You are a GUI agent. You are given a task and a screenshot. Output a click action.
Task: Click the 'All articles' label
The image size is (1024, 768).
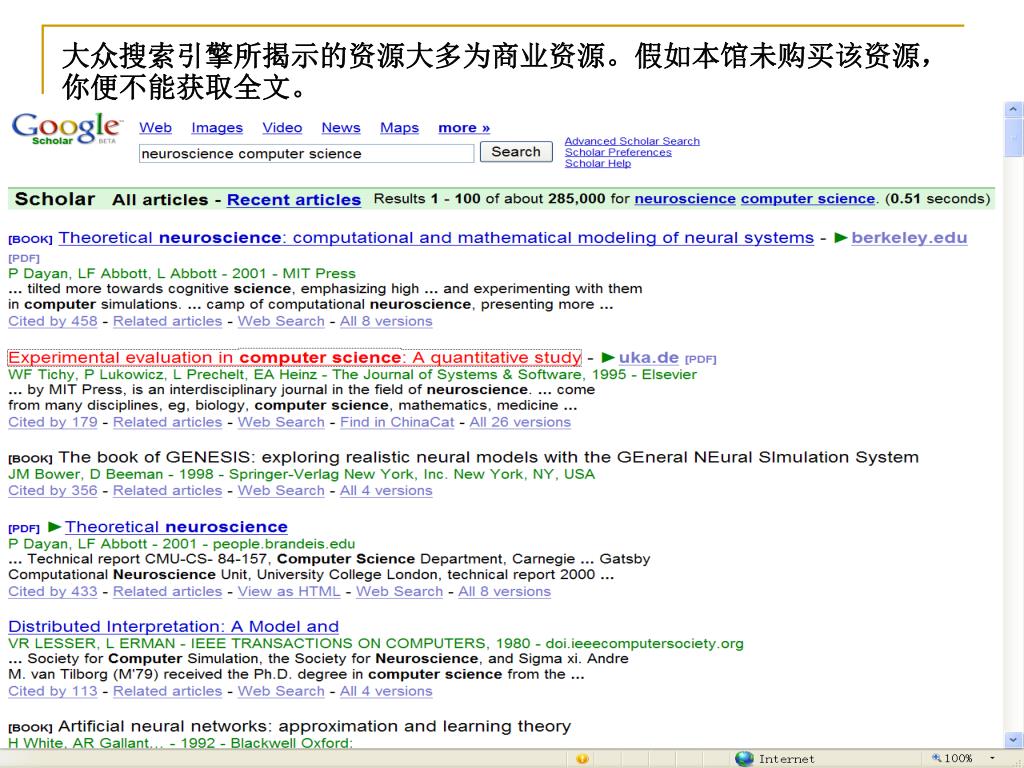[160, 200]
